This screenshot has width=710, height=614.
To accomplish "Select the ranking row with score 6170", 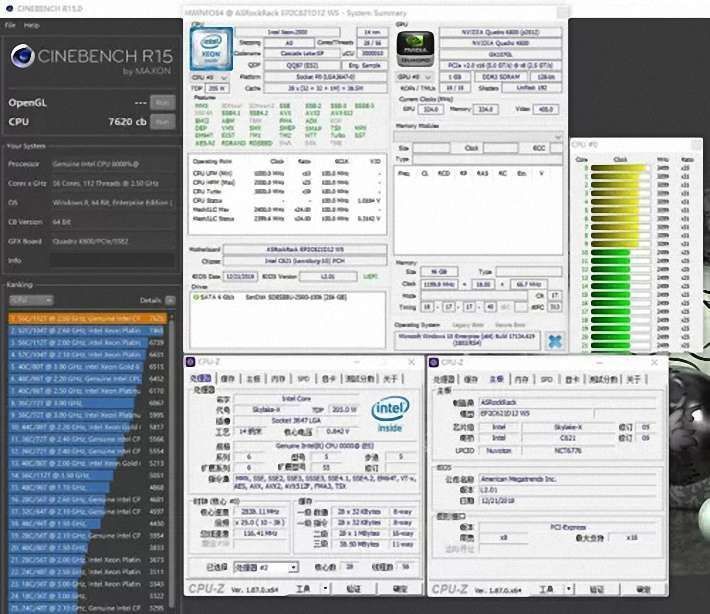I will click(x=86, y=391).
